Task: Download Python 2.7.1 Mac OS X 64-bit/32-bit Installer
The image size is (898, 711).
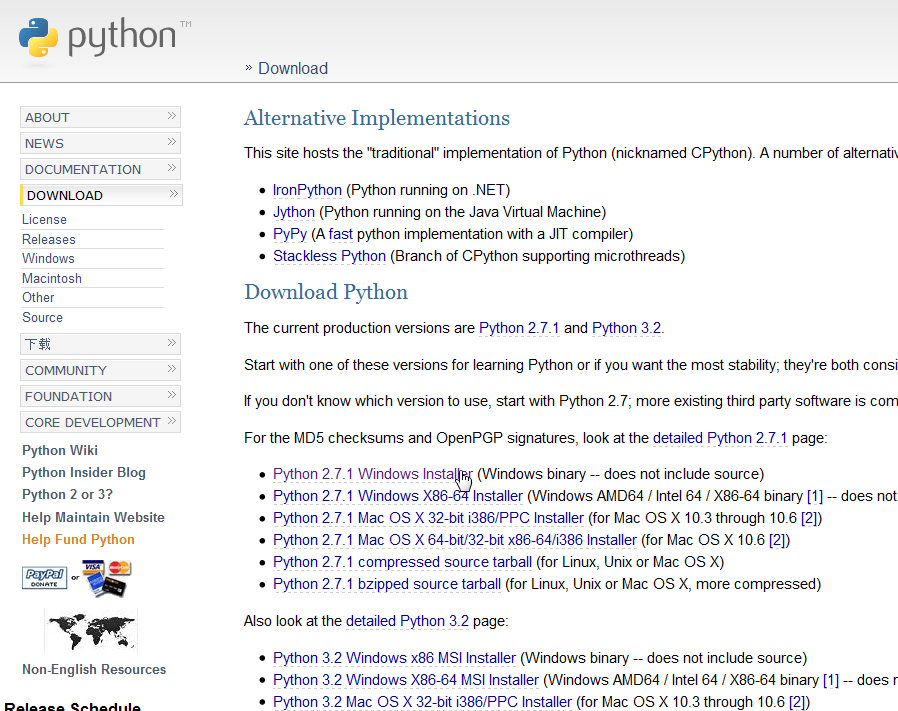Action: (455, 540)
